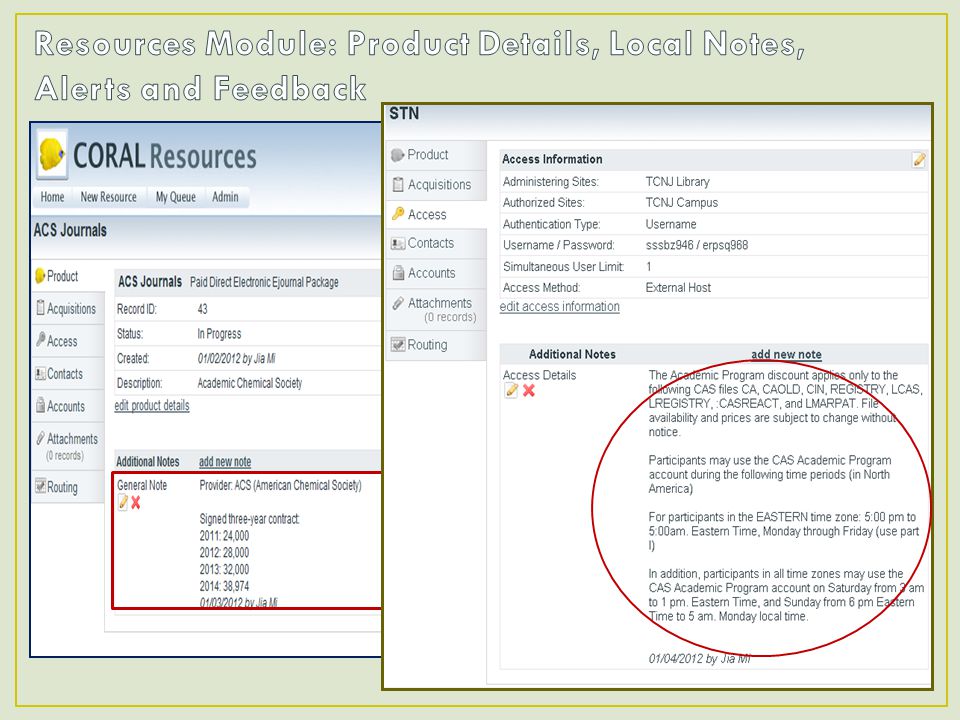
Task: Click the edit access information link
Action: [x=560, y=307]
